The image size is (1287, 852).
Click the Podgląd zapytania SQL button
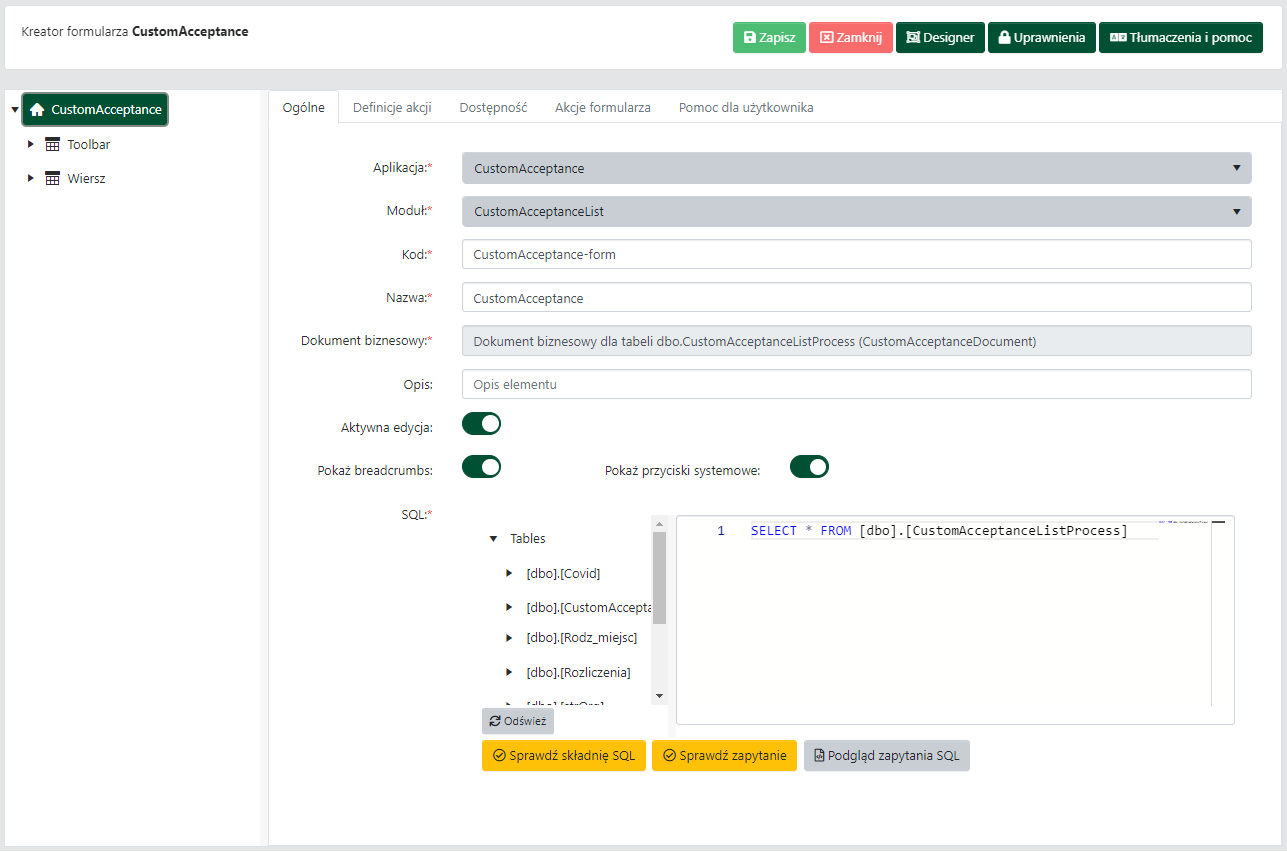(x=886, y=756)
